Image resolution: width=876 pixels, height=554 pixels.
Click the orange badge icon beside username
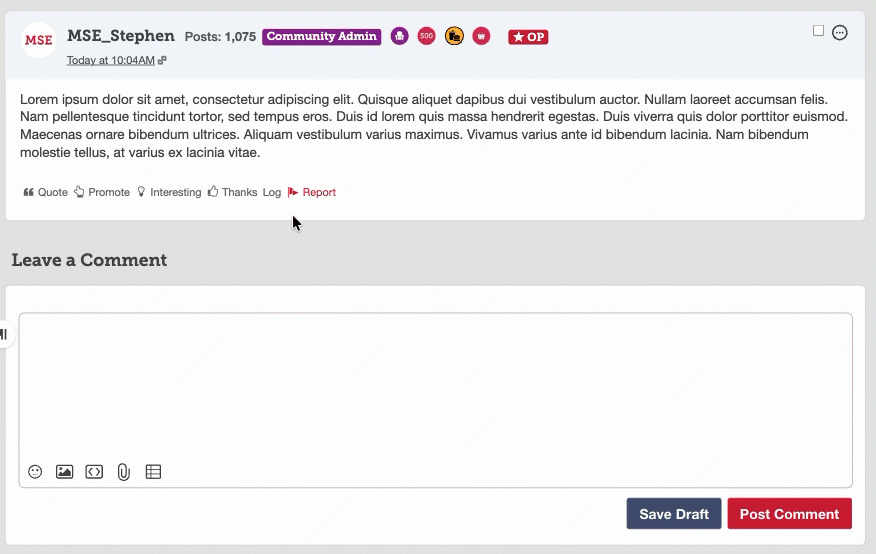point(454,37)
